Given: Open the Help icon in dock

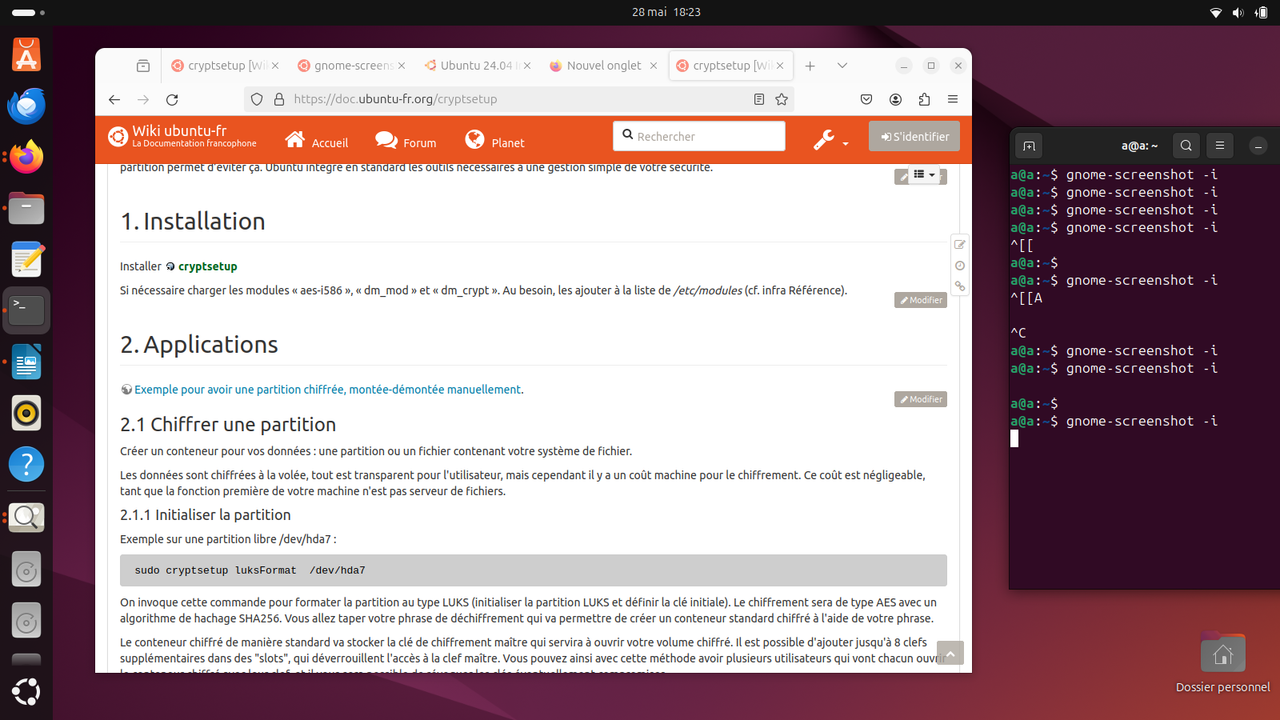Looking at the screenshot, I should [x=26, y=464].
